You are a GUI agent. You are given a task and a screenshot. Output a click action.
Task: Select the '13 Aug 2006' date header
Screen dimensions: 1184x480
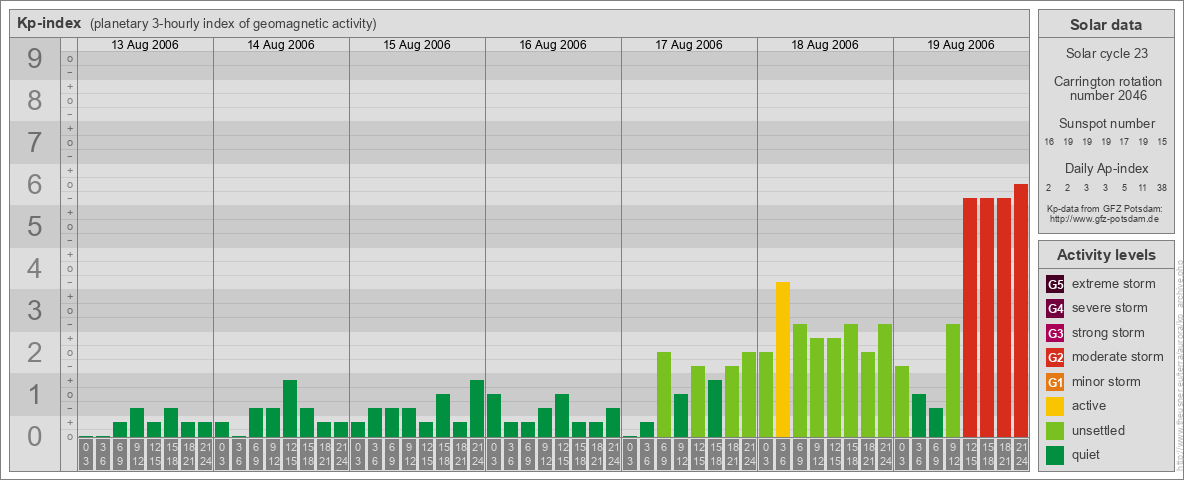tap(145, 45)
